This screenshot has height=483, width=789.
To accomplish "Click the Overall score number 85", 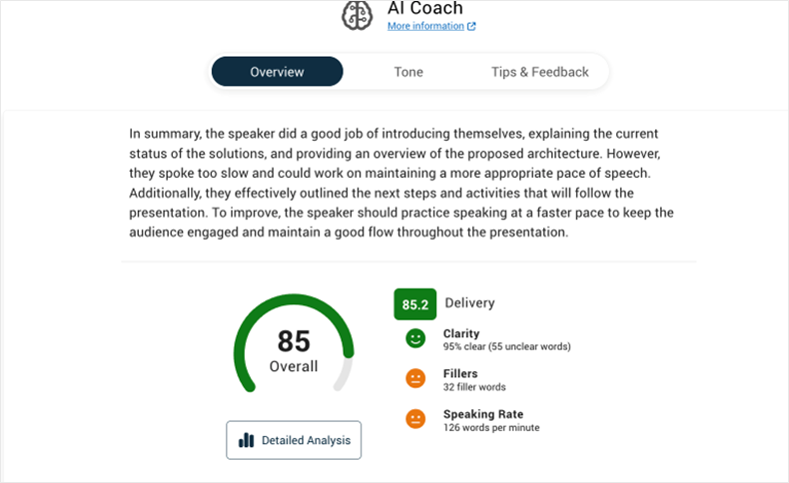I will 294,342.
